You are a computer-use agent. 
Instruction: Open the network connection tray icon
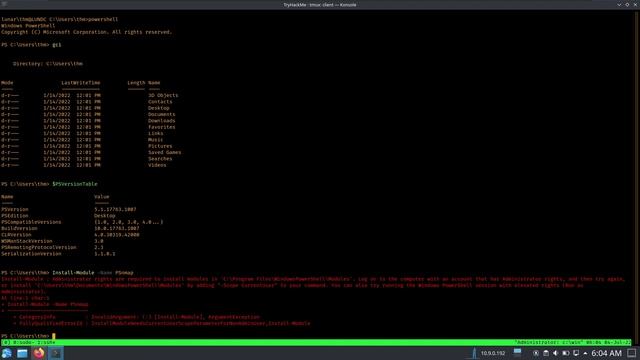(x=517, y=353)
